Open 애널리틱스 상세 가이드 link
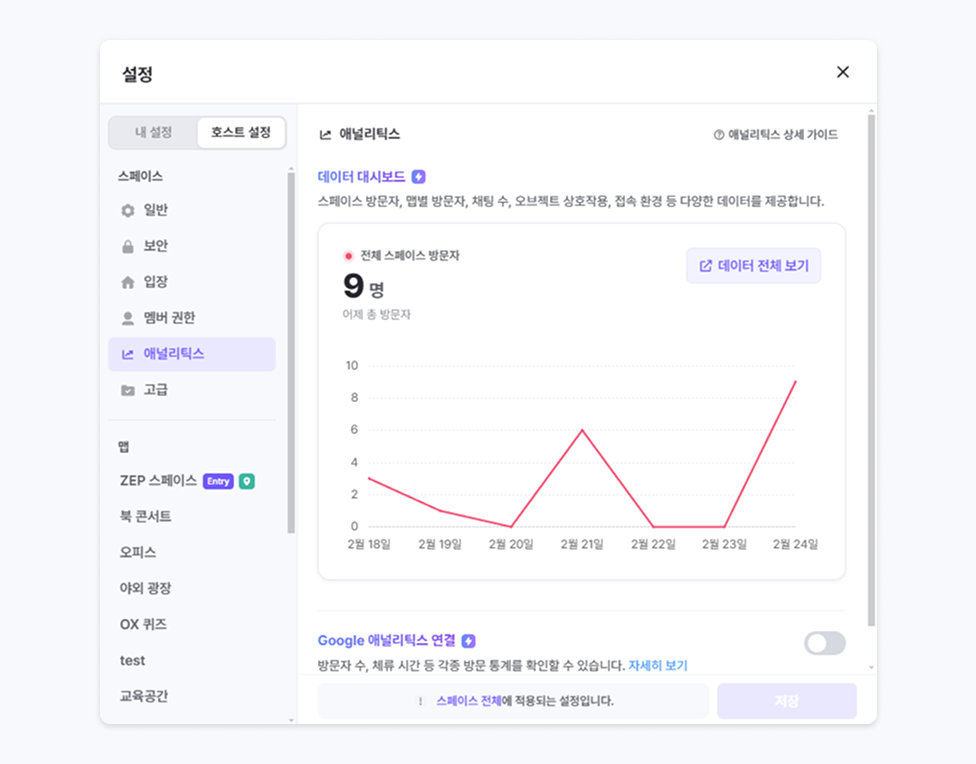 click(775, 135)
